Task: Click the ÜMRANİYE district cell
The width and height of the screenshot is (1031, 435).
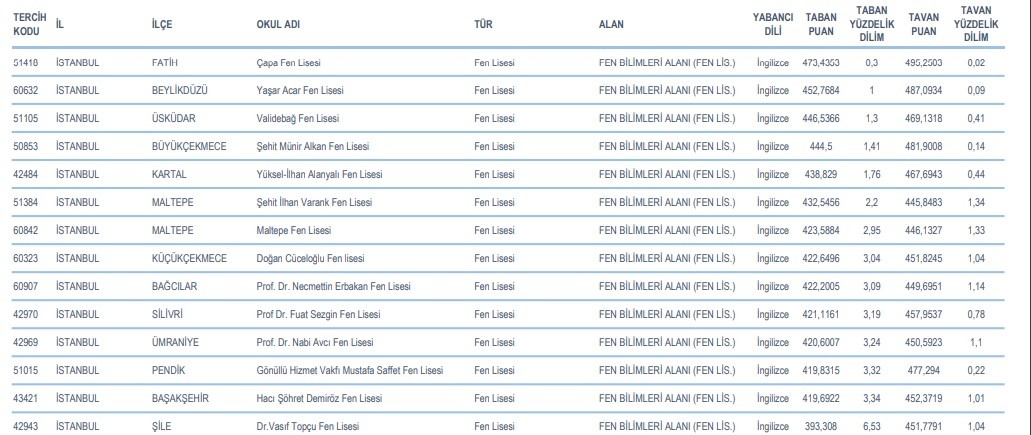Action: point(174,343)
